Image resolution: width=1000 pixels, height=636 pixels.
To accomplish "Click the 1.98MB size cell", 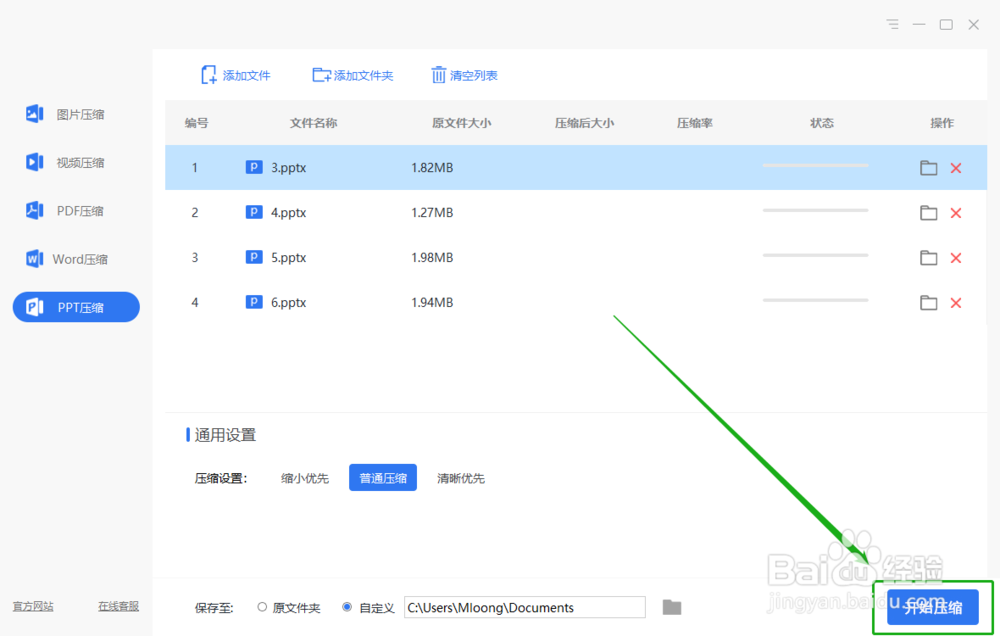I will click(x=432, y=258).
